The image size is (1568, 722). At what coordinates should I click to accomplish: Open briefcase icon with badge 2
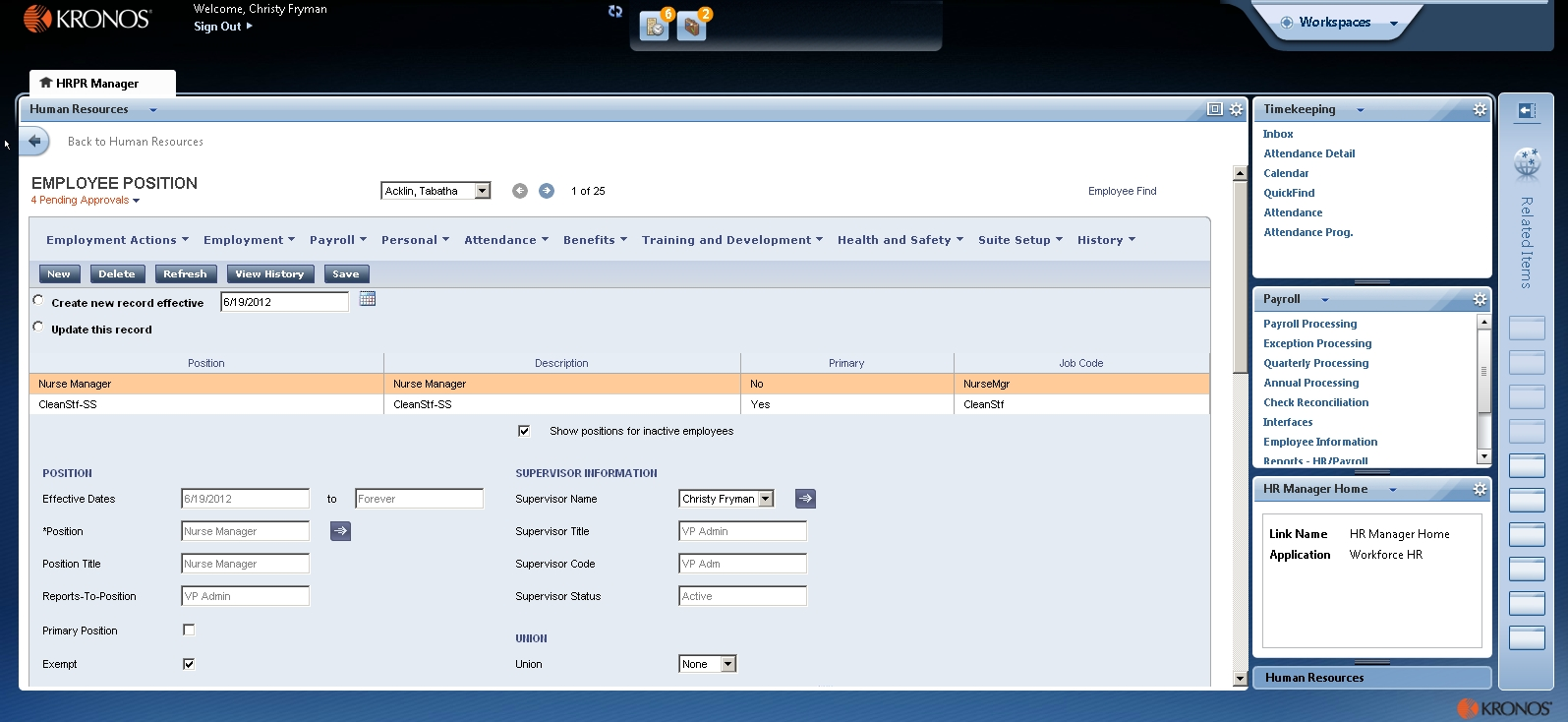(x=692, y=25)
